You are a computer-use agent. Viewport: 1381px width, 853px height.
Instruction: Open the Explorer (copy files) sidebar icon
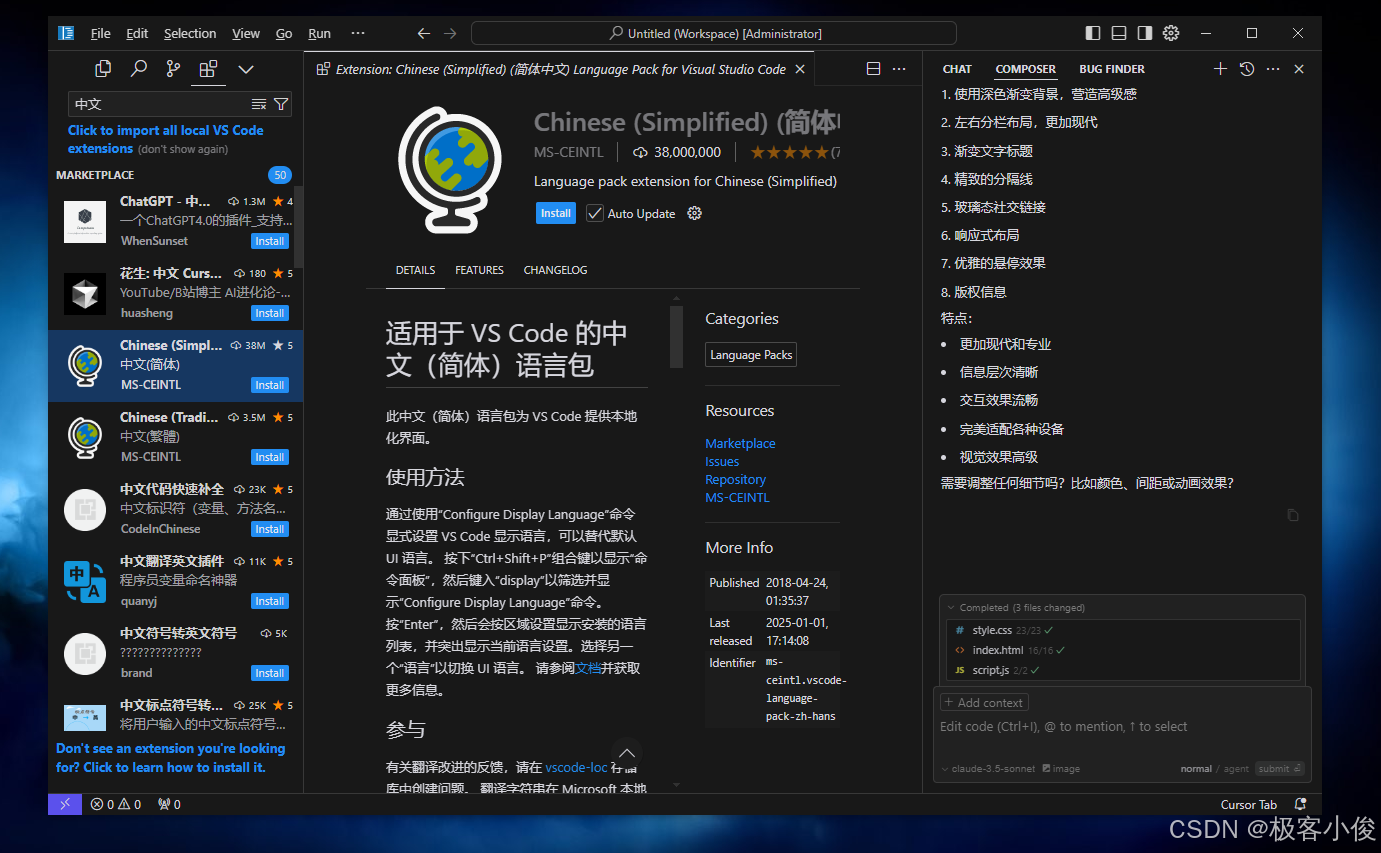tap(103, 69)
